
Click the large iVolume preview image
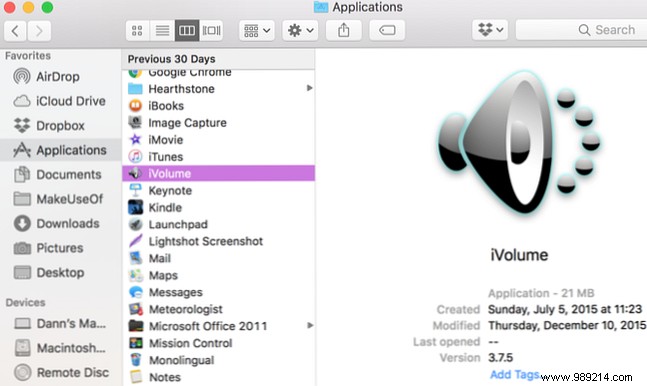point(519,143)
